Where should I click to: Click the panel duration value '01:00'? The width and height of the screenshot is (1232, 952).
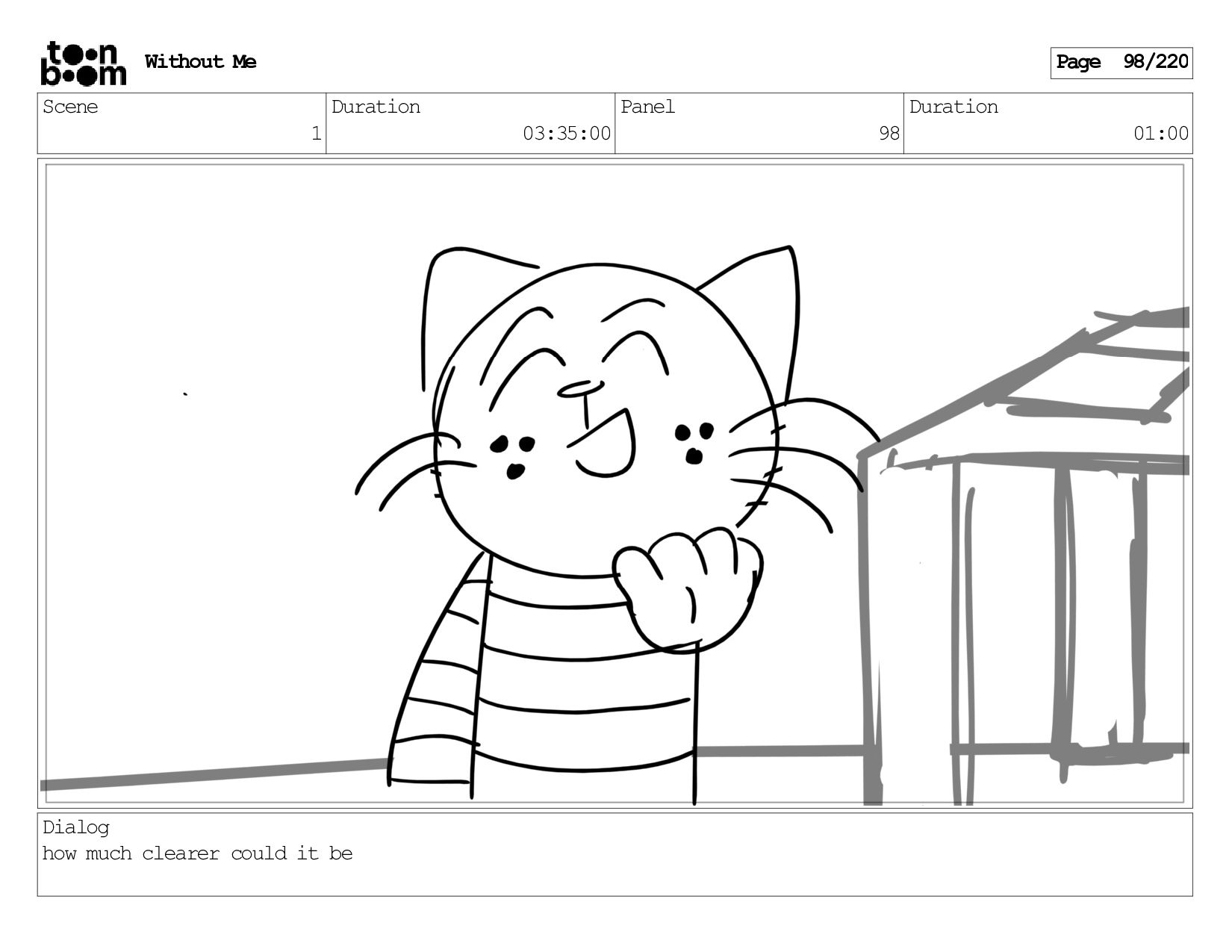[1161, 134]
